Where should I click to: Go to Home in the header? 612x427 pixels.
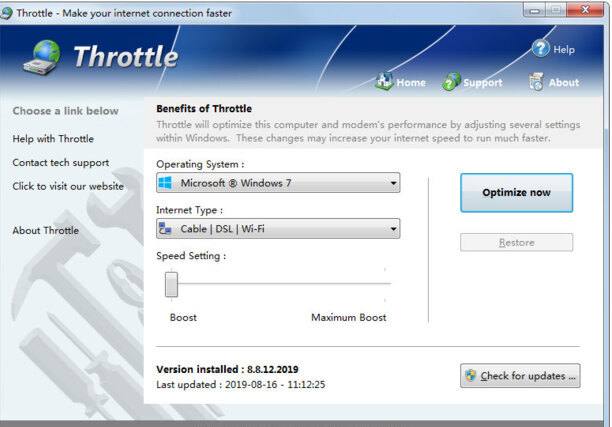tap(411, 83)
